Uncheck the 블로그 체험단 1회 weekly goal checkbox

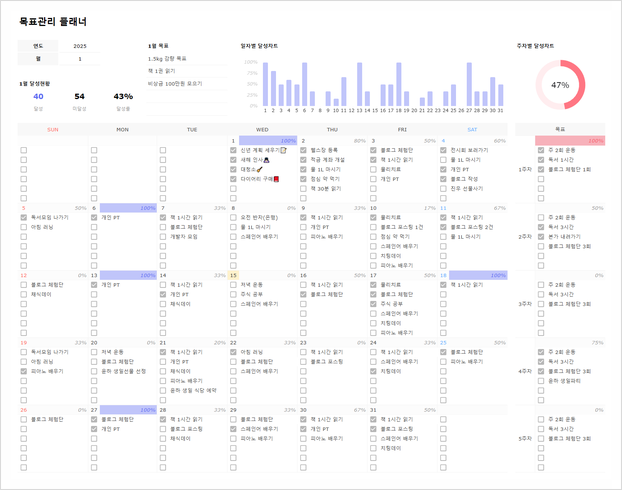click(x=541, y=169)
